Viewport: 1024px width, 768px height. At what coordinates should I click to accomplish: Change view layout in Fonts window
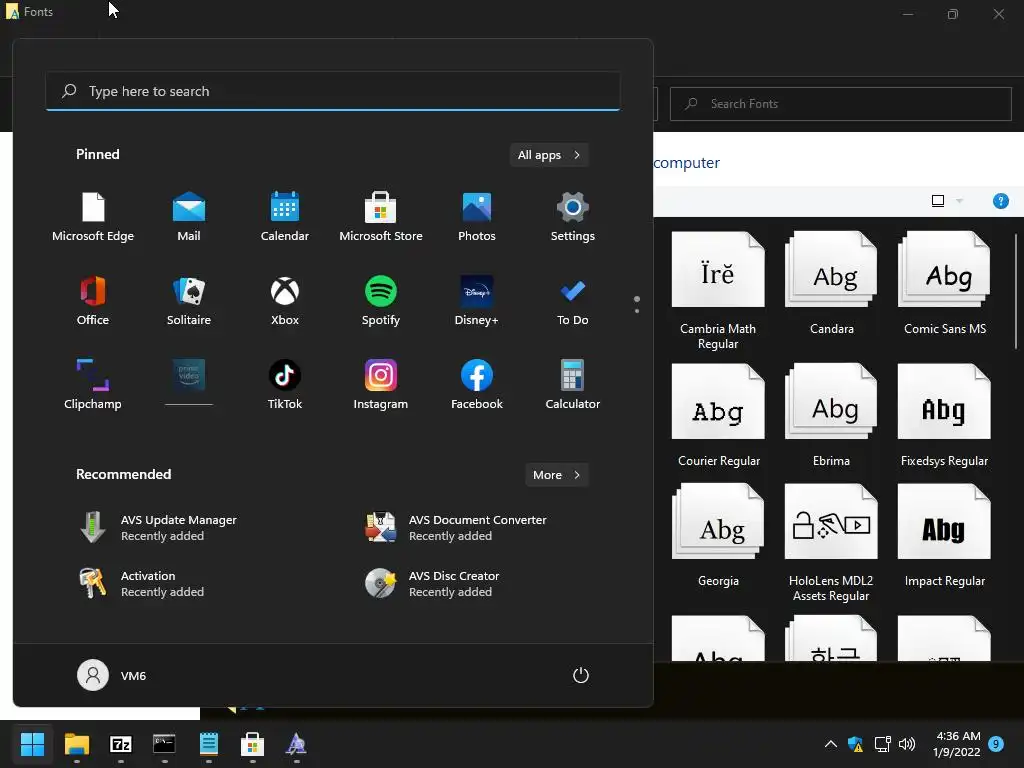click(x=938, y=201)
